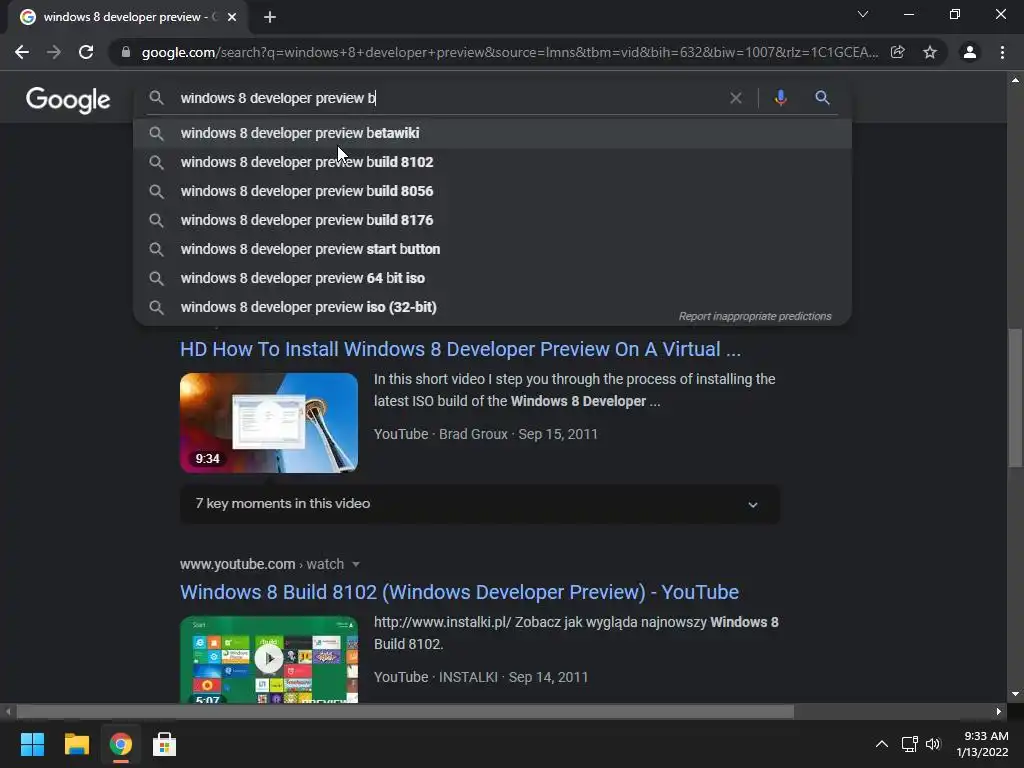The image size is (1024, 768).
Task: Share this page with the share icon
Action: tap(898, 52)
